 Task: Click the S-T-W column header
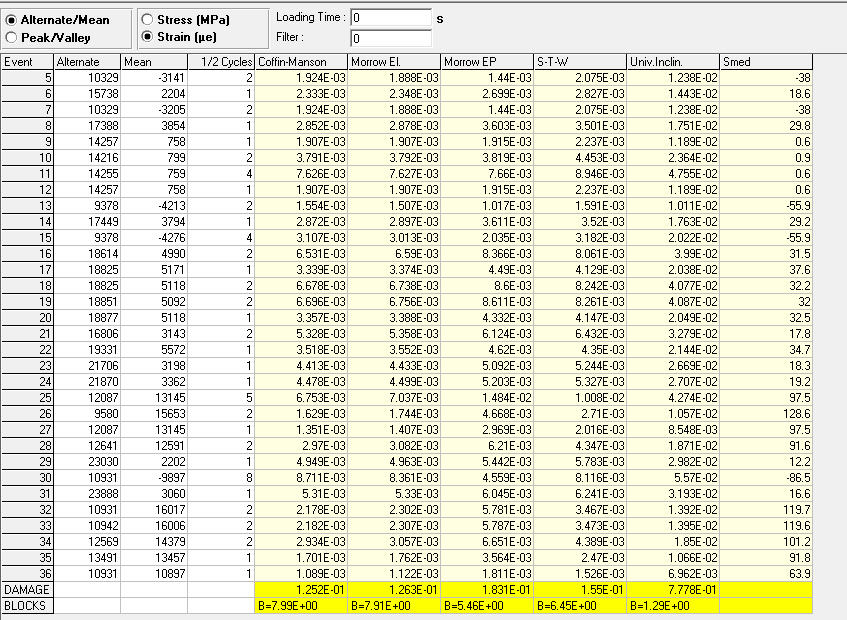pos(579,62)
